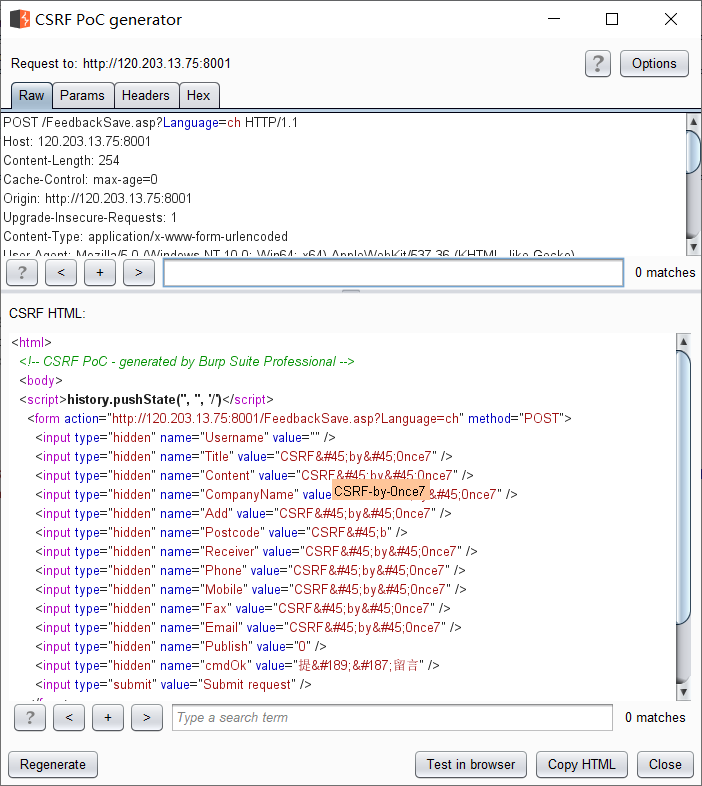Click the Regenerate button
This screenshot has width=702, height=786.
point(53,764)
